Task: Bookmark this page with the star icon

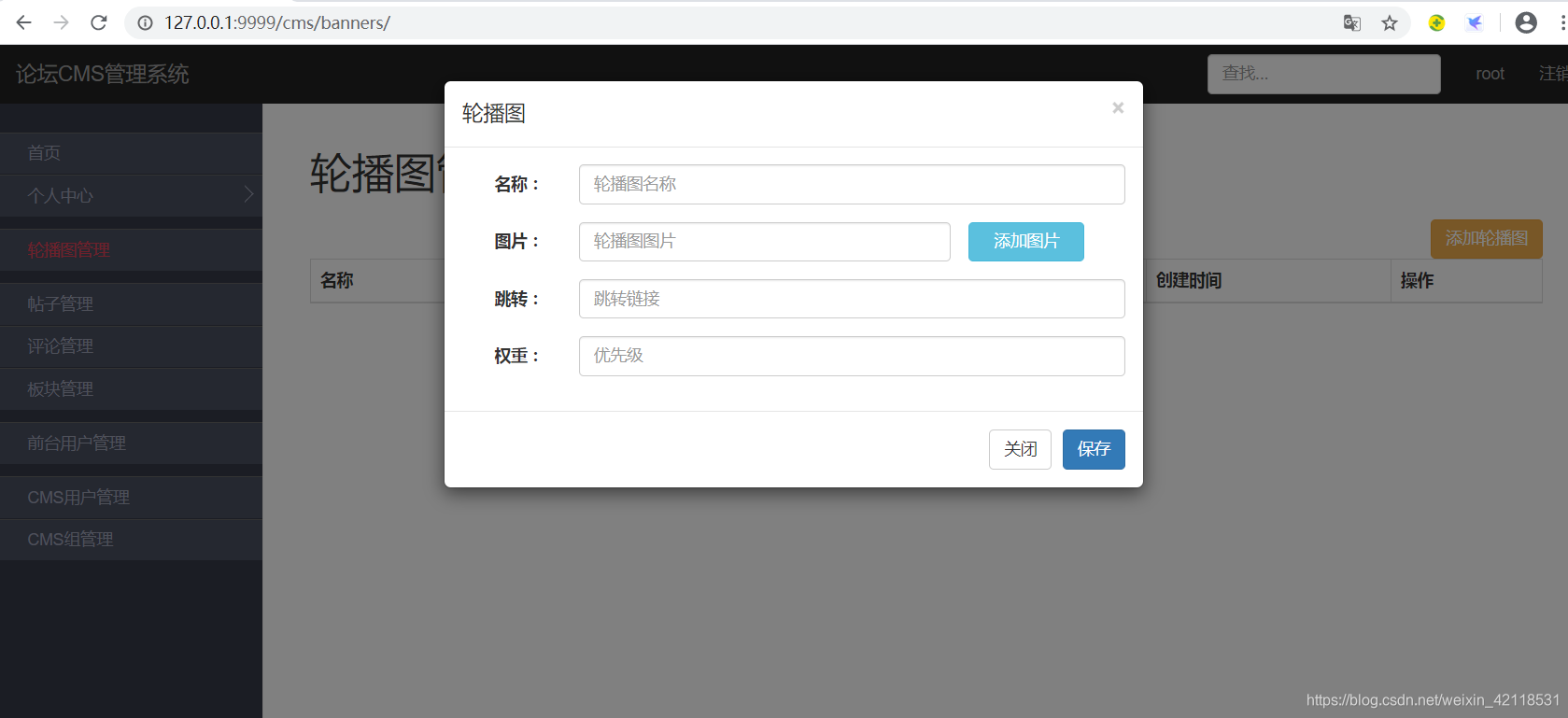Action: pyautogui.click(x=1390, y=22)
